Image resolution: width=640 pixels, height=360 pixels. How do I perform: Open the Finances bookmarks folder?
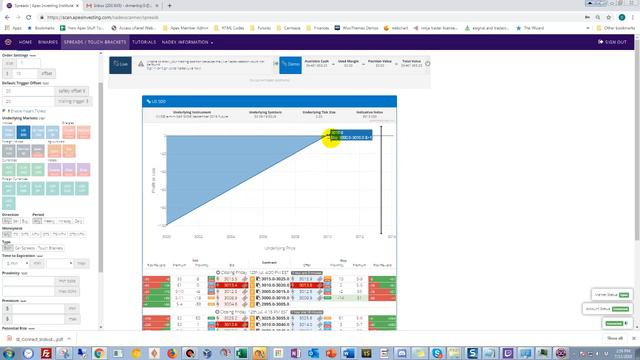pos(318,28)
